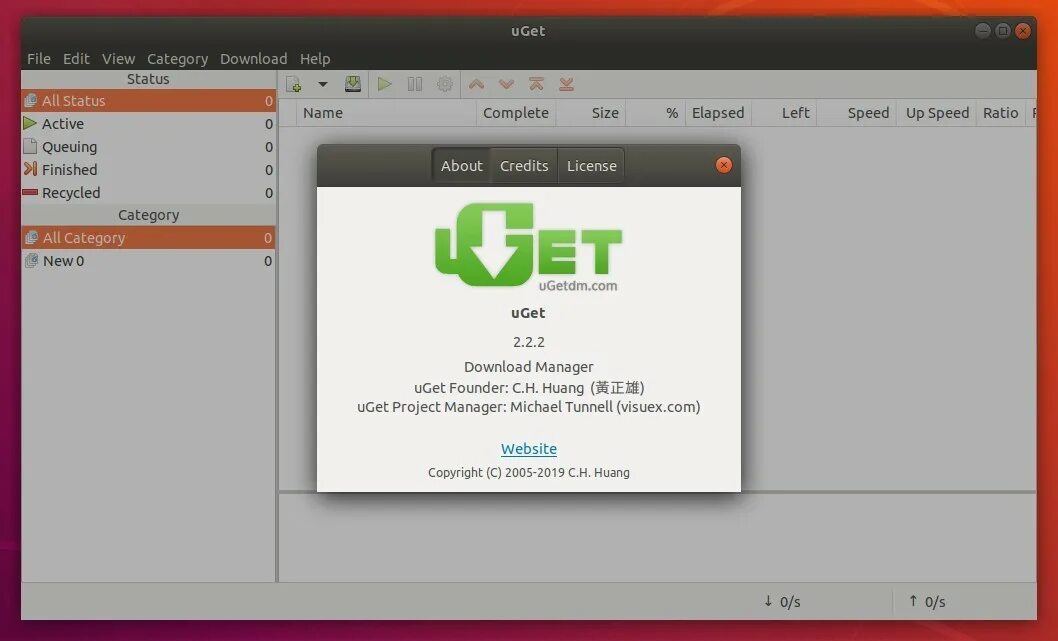The image size is (1058, 641).
Task: Click the Category panel header
Action: pos(148,215)
